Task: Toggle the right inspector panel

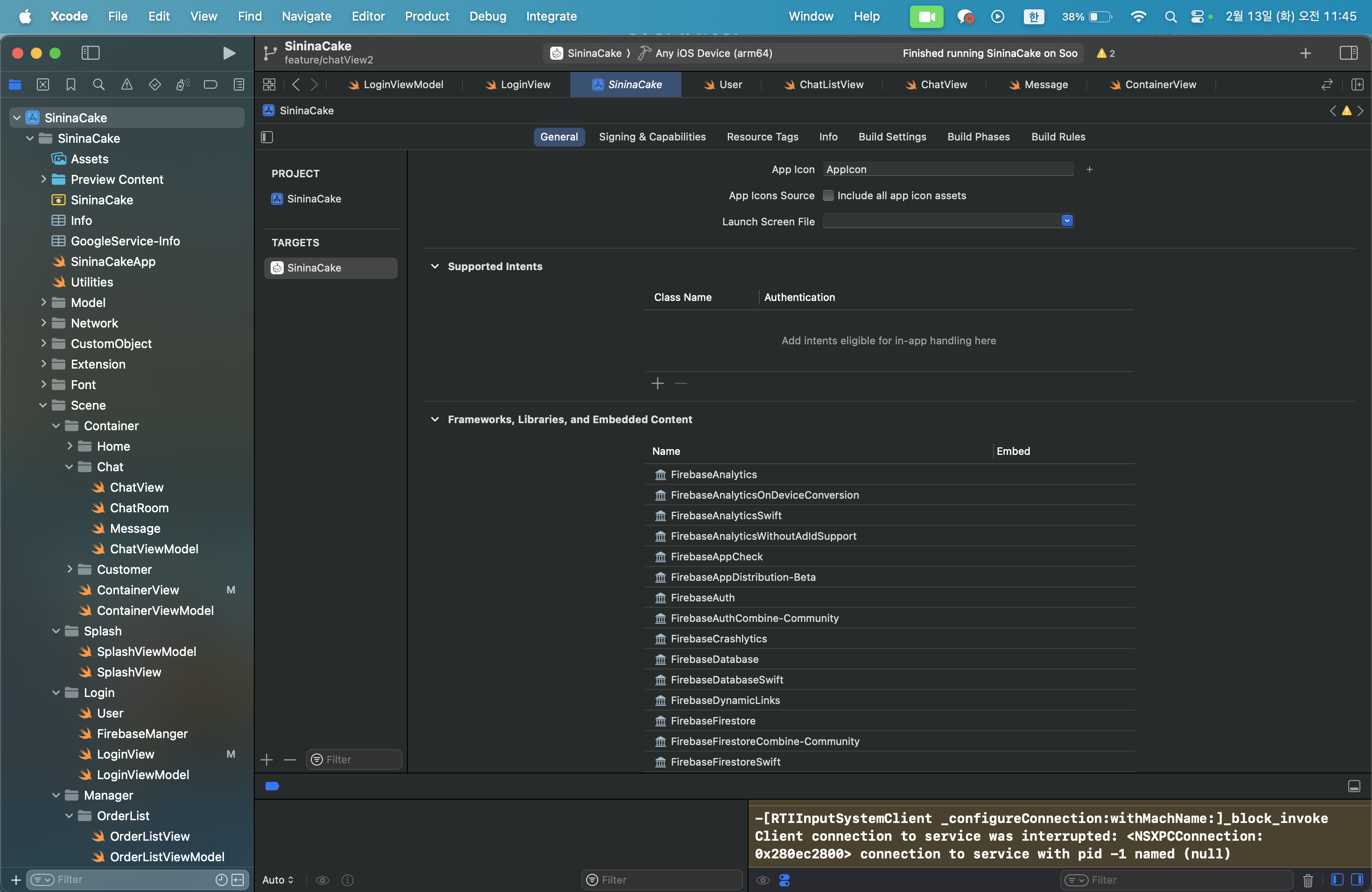Action: point(1348,53)
